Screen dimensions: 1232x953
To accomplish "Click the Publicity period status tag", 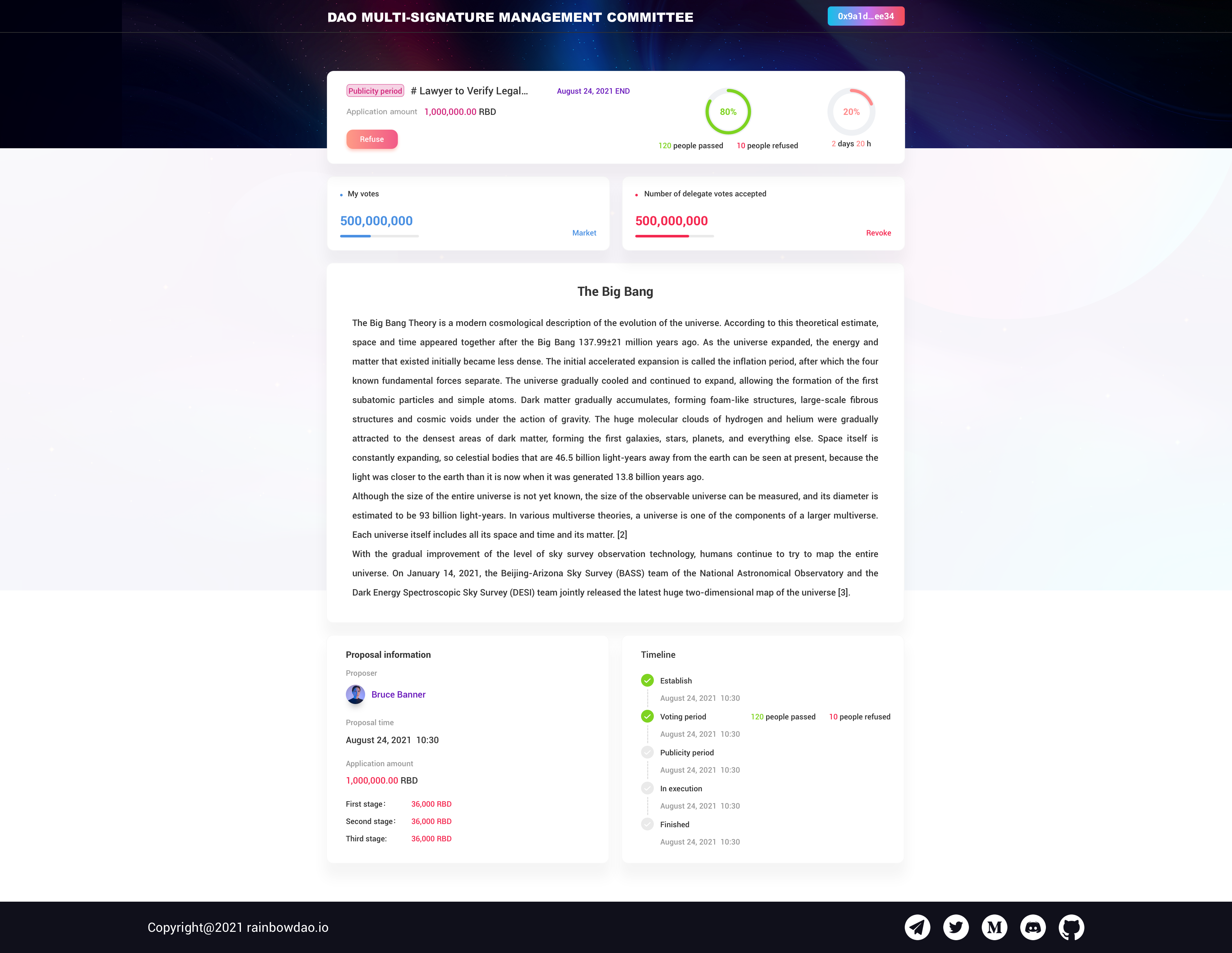I will tap(375, 91).
